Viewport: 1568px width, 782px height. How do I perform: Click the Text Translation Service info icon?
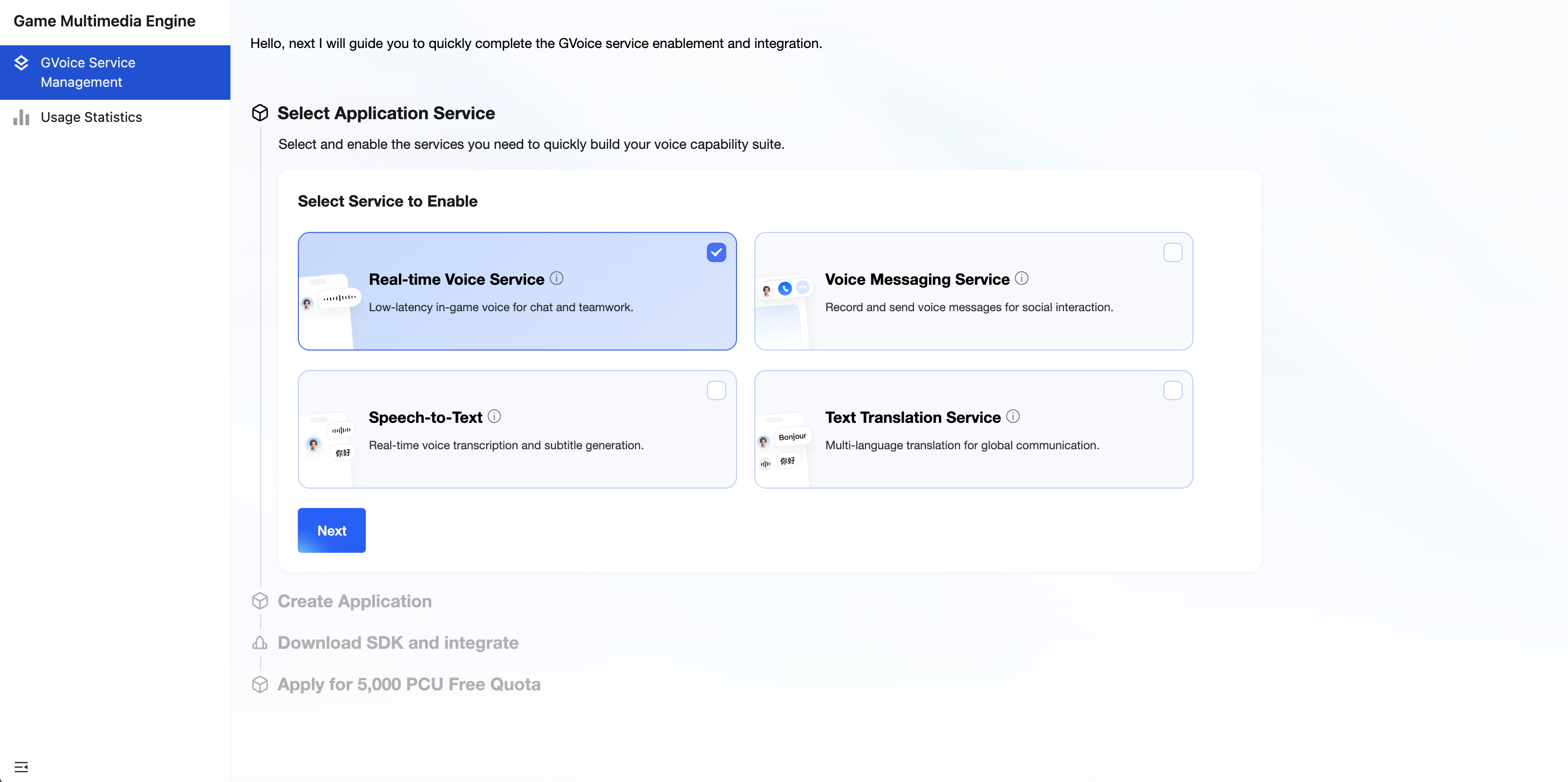point(1012,416)
